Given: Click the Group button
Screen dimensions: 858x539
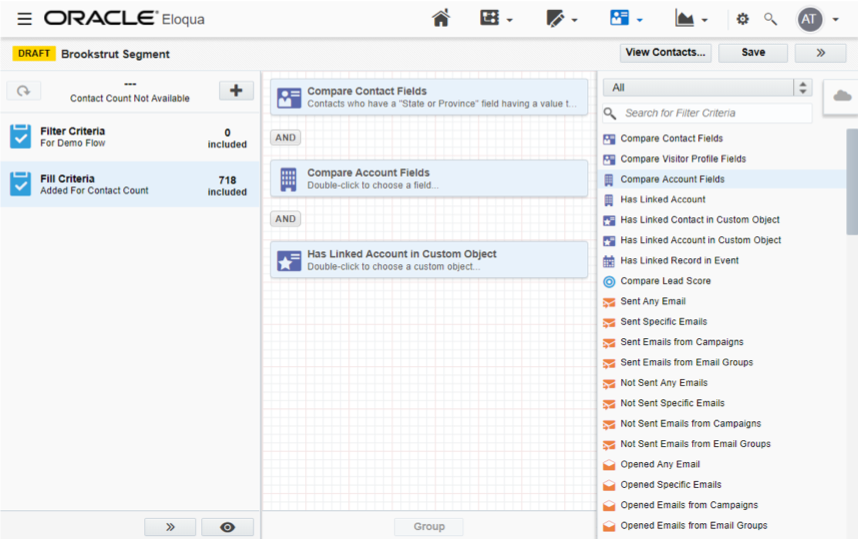Looking at the screenshot, I should [x=429, y=527].
